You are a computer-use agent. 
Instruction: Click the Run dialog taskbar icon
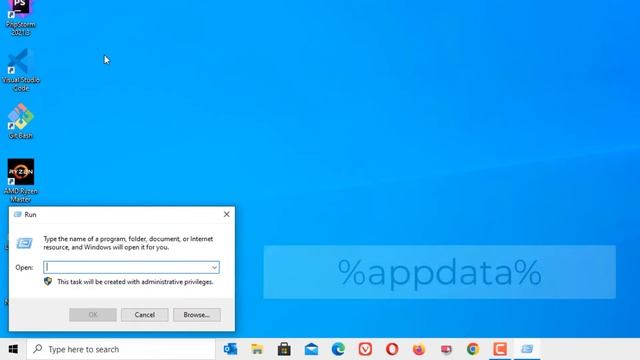[527, 349]
